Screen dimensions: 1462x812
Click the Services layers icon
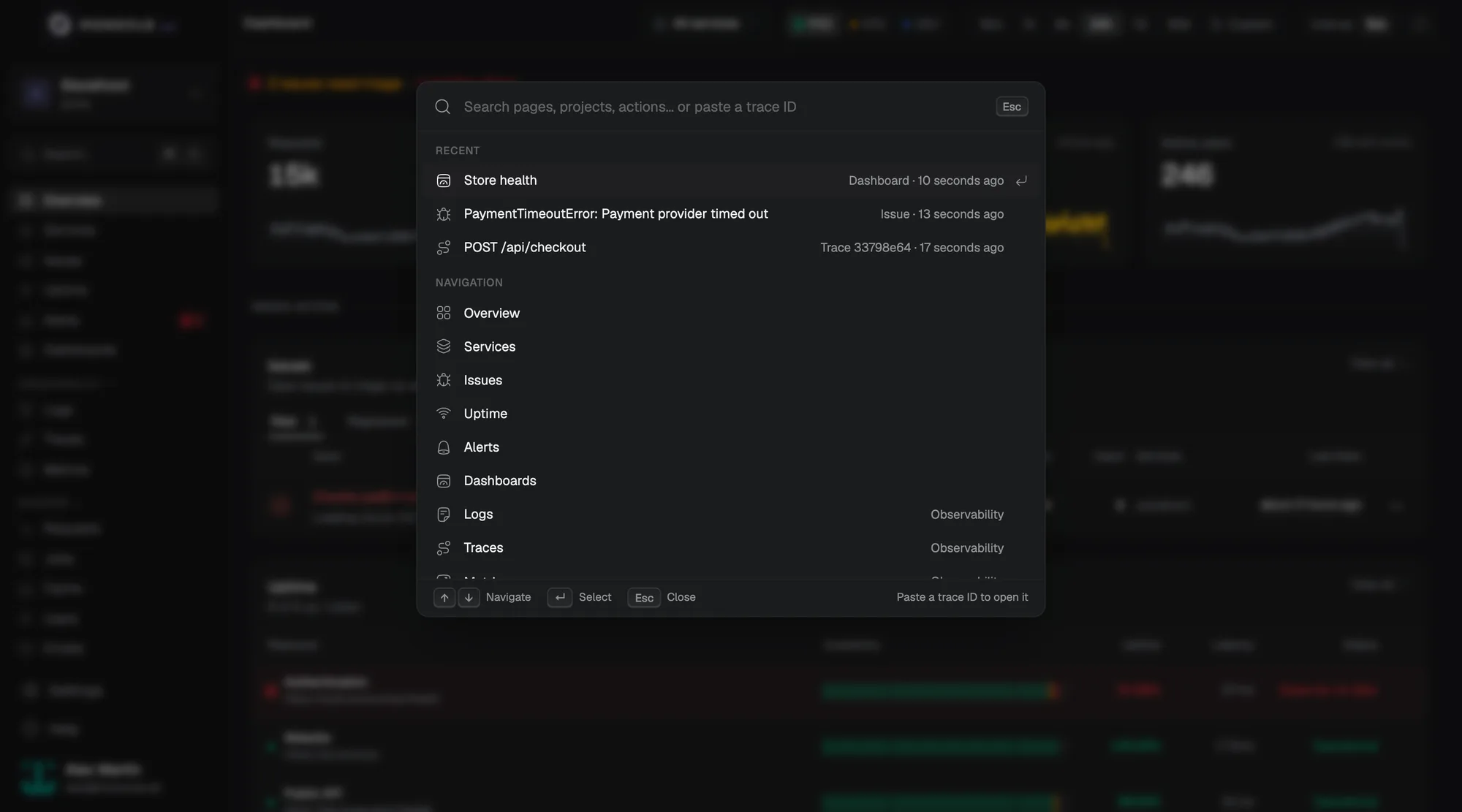pyautogui.click(x=443, y=346)
